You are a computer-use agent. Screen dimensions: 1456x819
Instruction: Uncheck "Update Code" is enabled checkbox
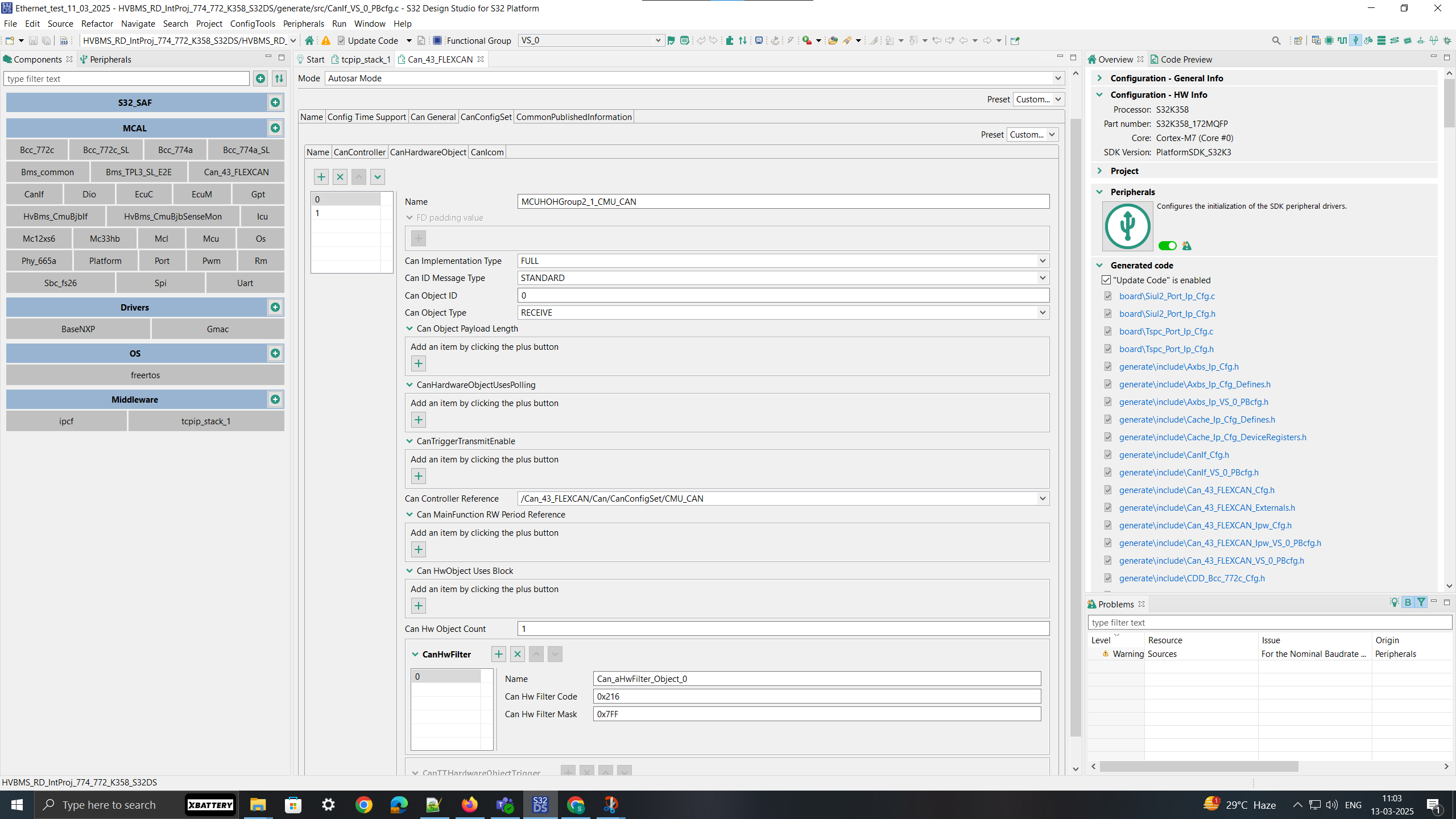(x=1106, y=280)
